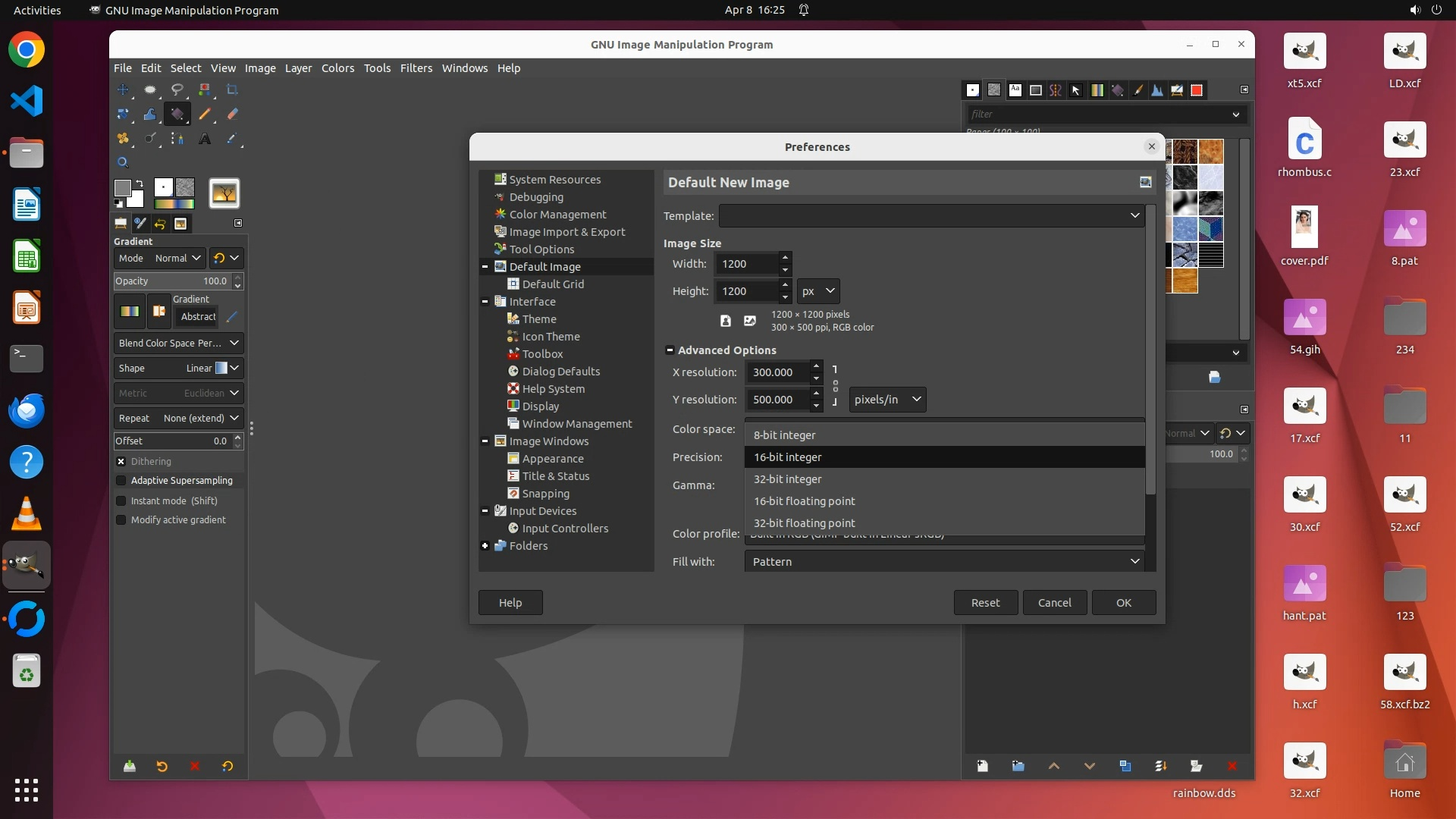Open the Fill with Pattern dropdown
The width and height of the screenshot is (1456, 819).
(x=944, y=561)
